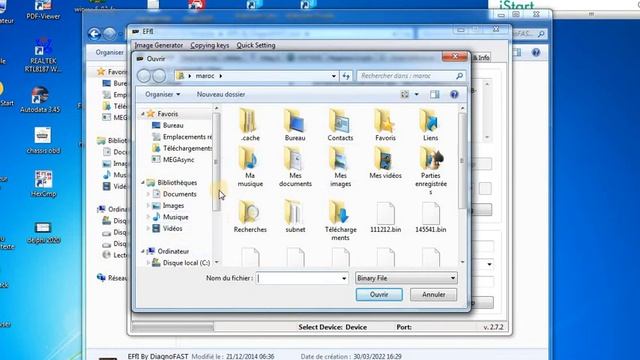640x360 pixels.
Task: Open REALTEK RTL8187 desktop shortcut
Action: pos(43,56)
